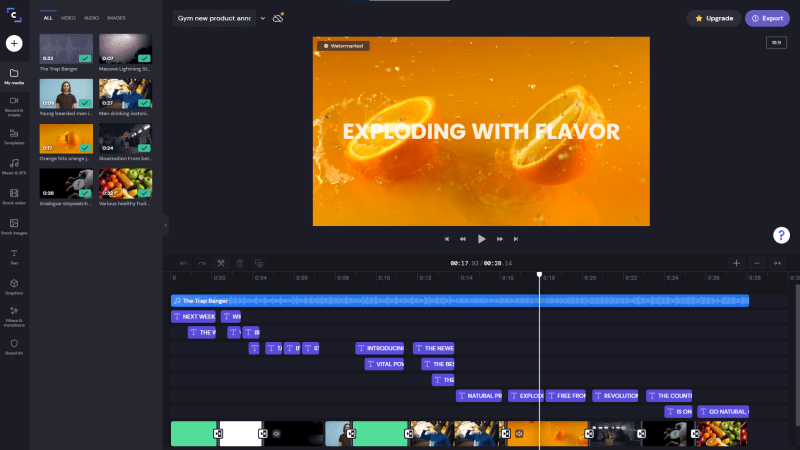
Task: Zoom in the timeline with the plus
Action: pyautogui.click(x=736, y=263)
